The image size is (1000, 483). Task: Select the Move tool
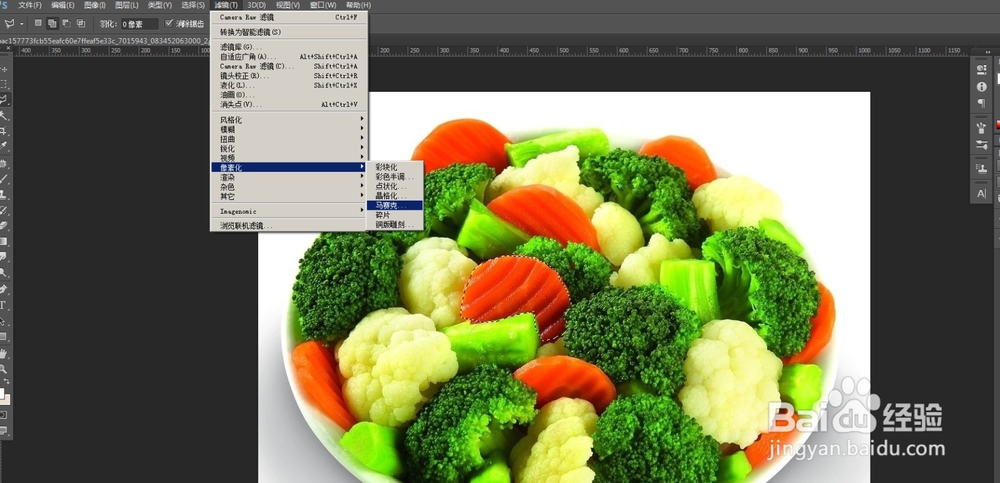tap(4, 69)
